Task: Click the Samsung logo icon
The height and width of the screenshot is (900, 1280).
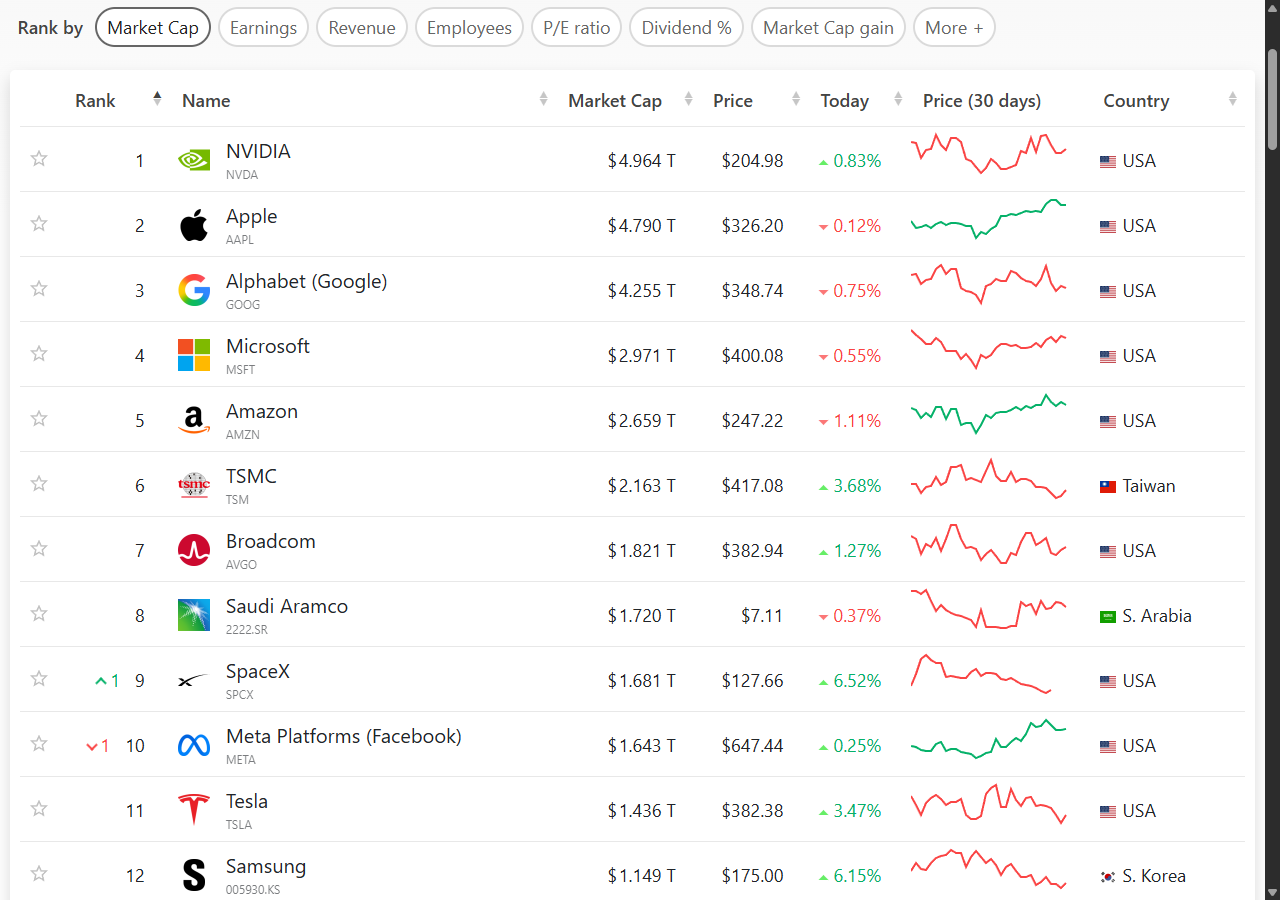Action: click(194, 875)
